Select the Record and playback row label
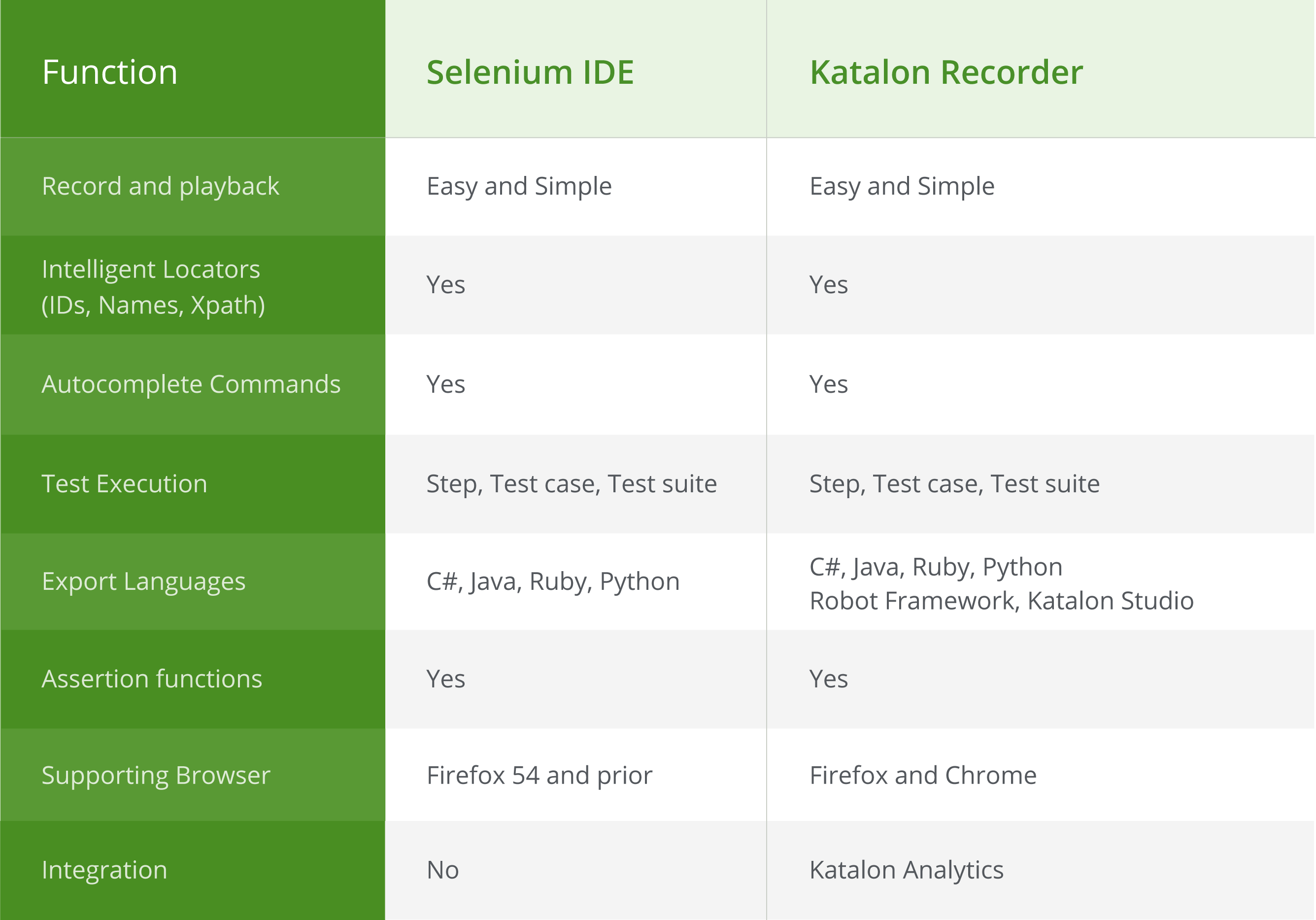Viewport: 1316px width, 920px height. coord(161,186)
